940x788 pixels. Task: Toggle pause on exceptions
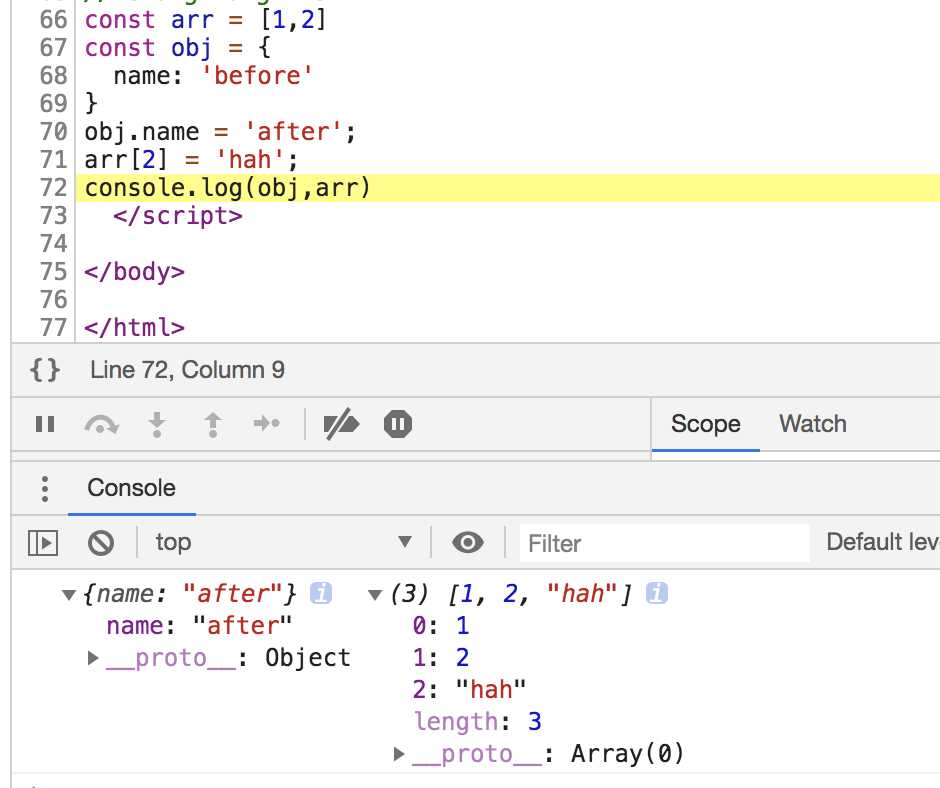(x=397, y=424)
